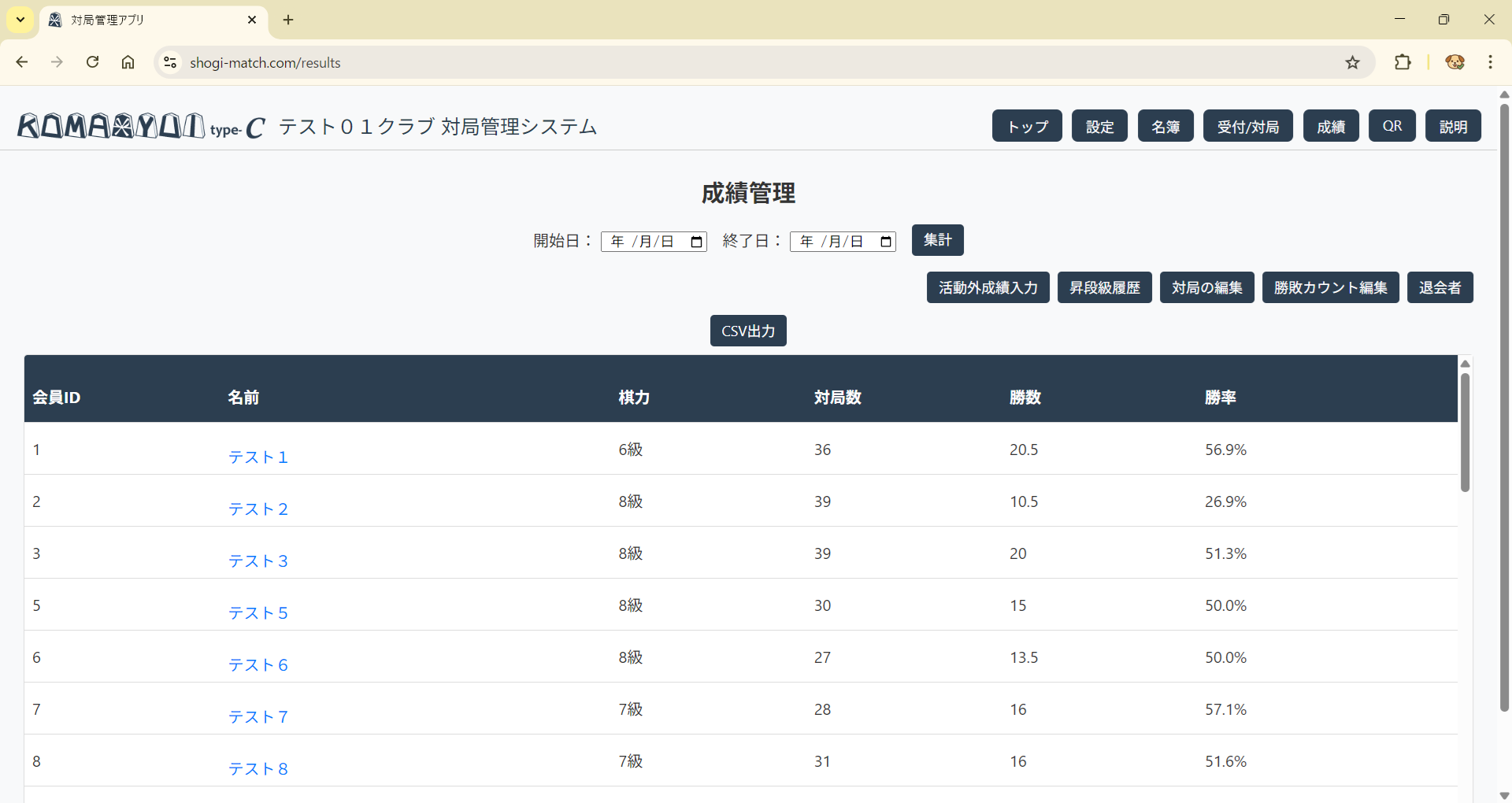
Task: Export results with CSV出力
Action: click(747, 331)
